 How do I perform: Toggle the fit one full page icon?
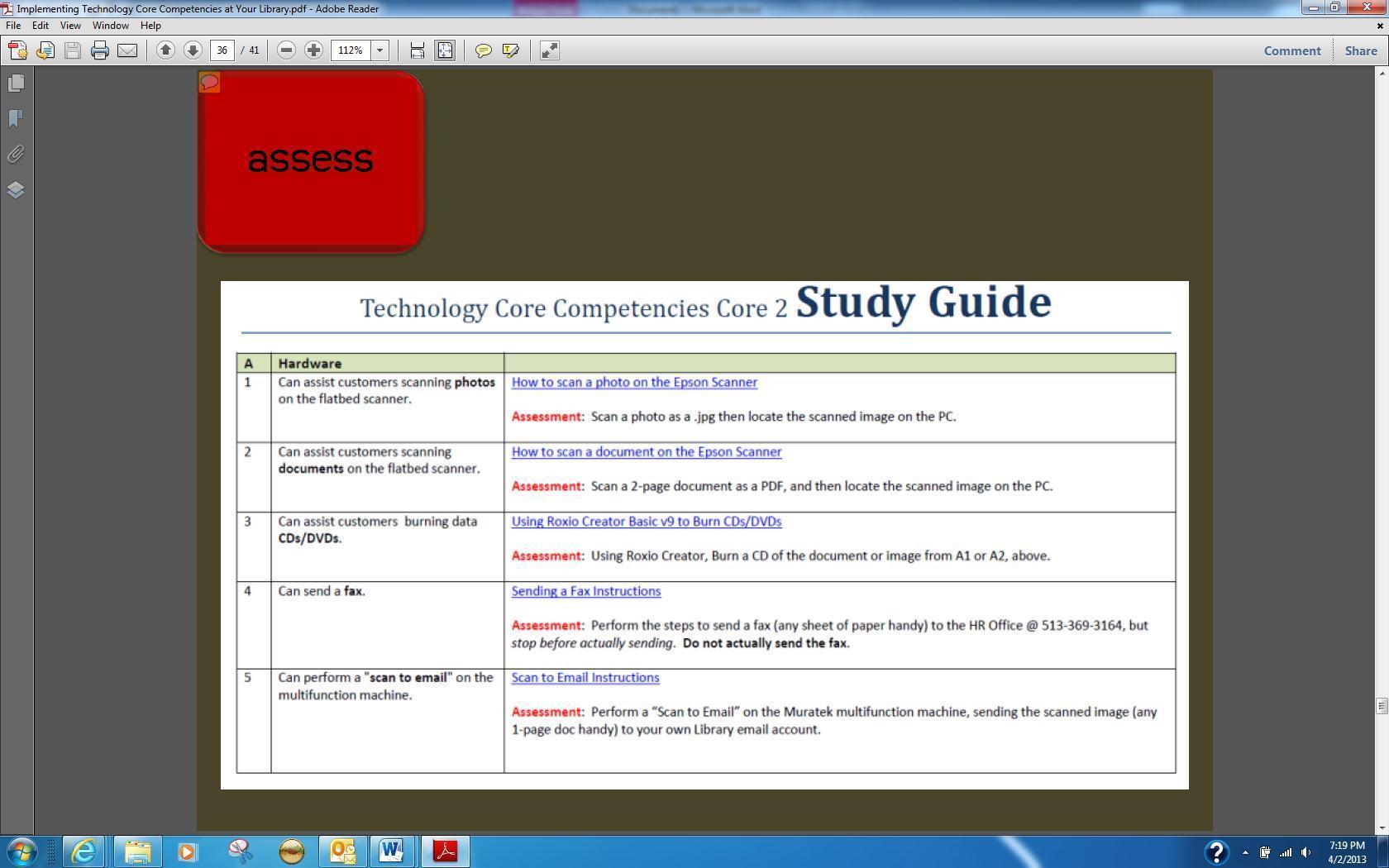click(x=445, y=50)
